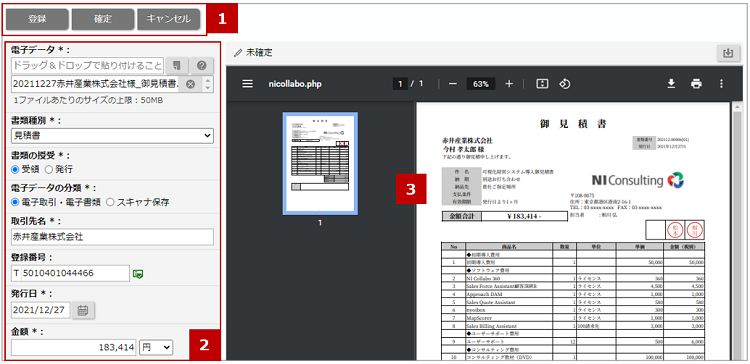Image resolution: width=750 pixels, height=364 pixels.
Task: Click the PDF zoom out minus icon
Action: pos(452,84)
